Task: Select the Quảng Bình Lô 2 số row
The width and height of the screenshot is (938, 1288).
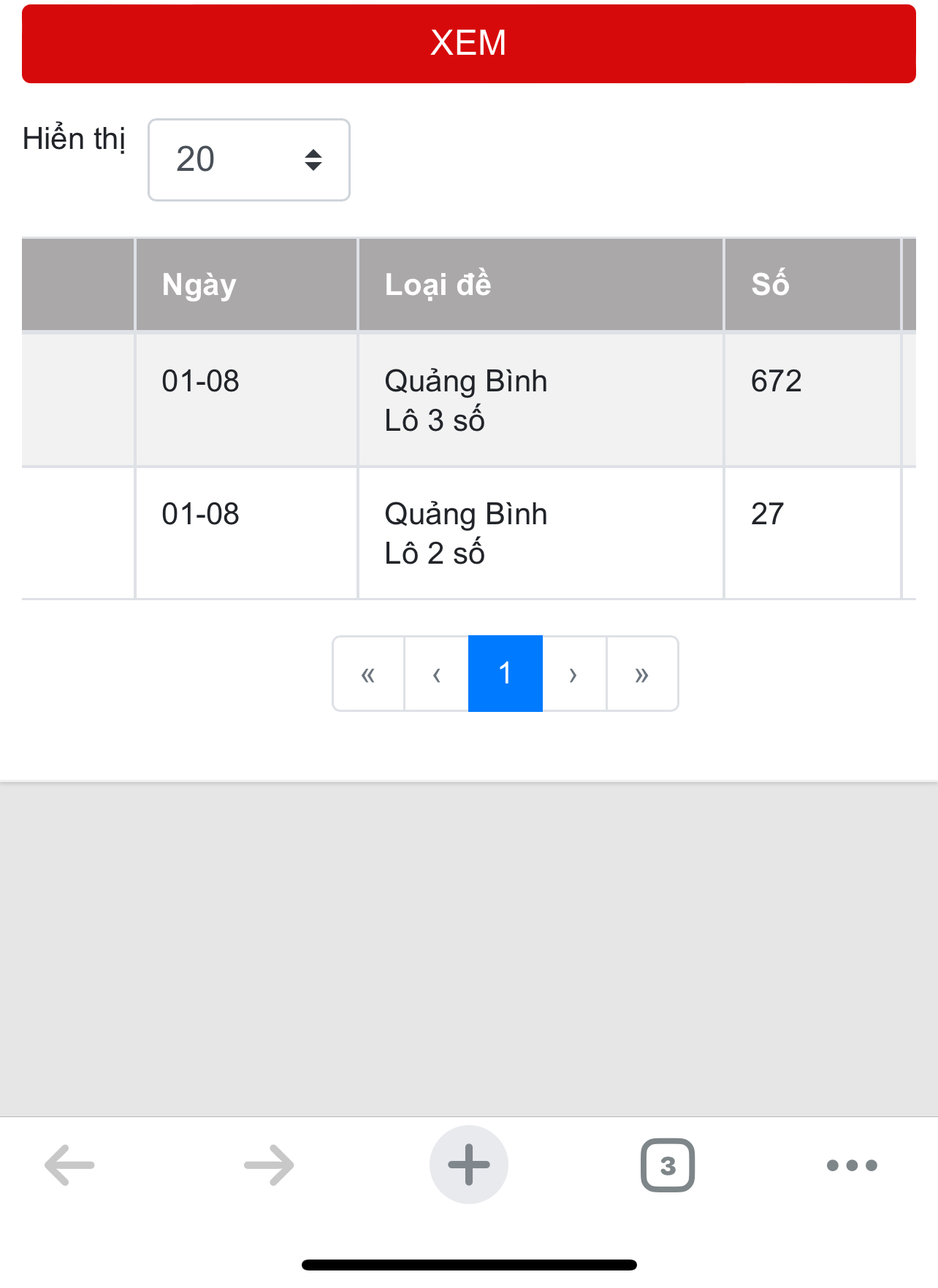Action: (466, 534)
